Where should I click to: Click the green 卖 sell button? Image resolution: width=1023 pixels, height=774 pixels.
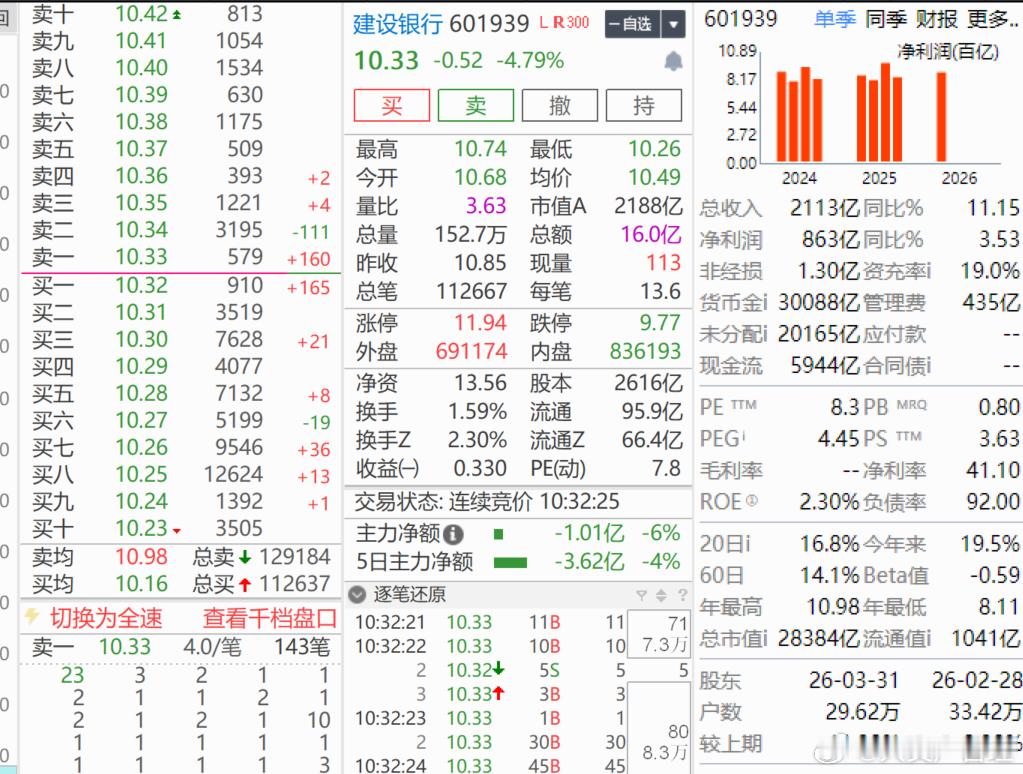coord(476,105)
